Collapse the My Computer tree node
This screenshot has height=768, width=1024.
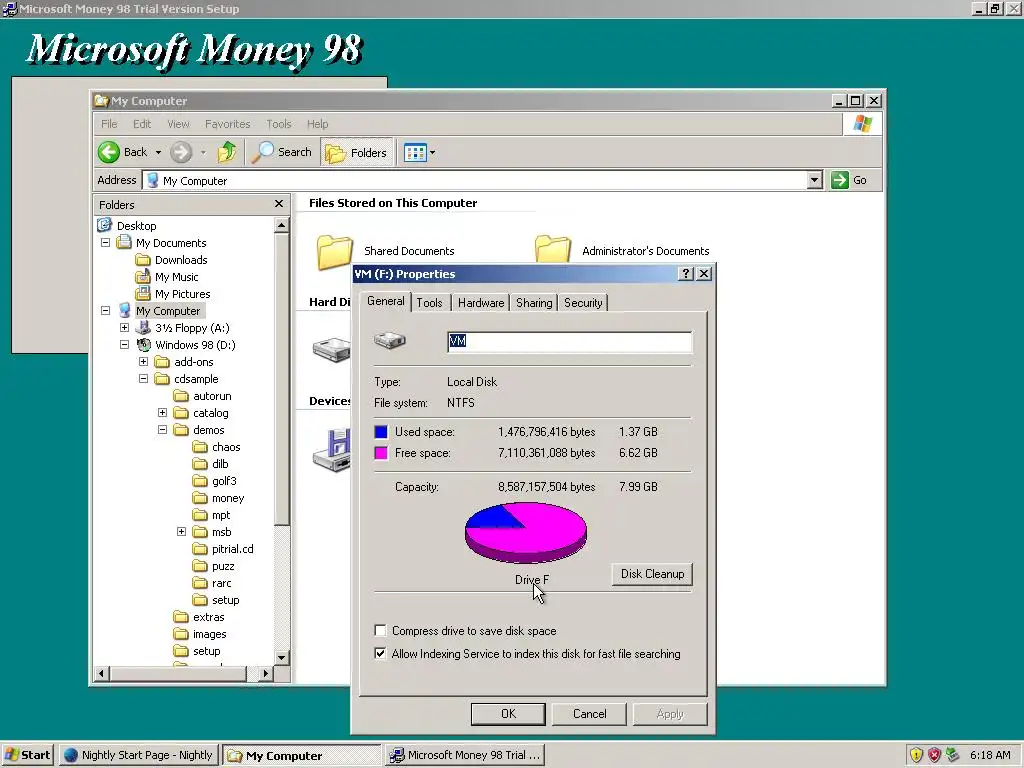[x=105, y=310]
